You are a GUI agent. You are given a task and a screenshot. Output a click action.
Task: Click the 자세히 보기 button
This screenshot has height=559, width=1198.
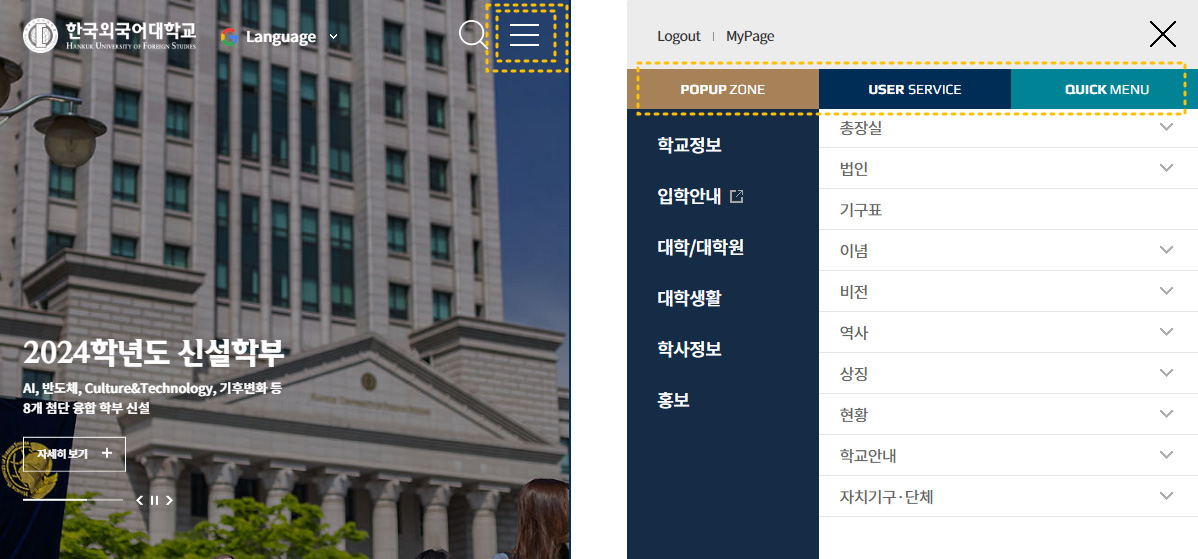click(74, 454)
